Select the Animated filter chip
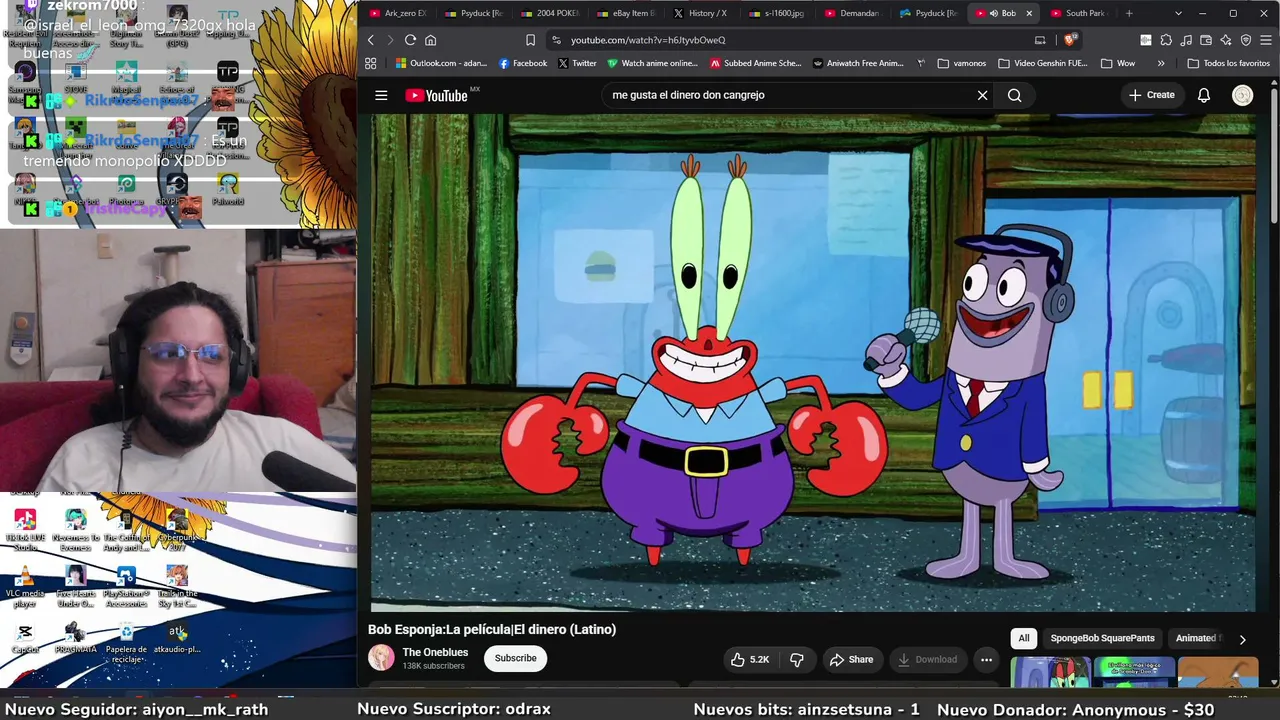 [x=1196, y=638]
